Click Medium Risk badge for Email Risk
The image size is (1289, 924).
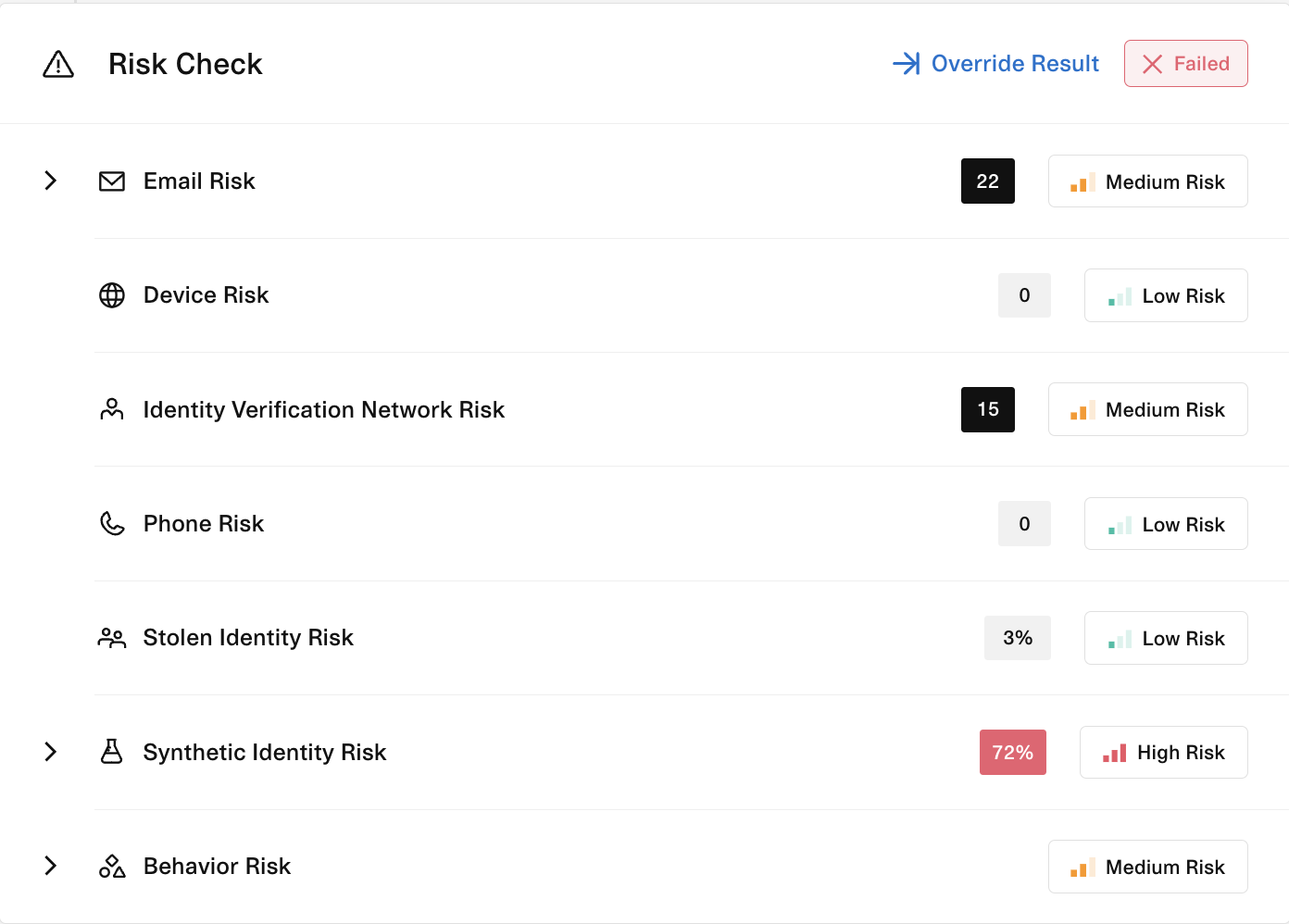(1147, 181)
